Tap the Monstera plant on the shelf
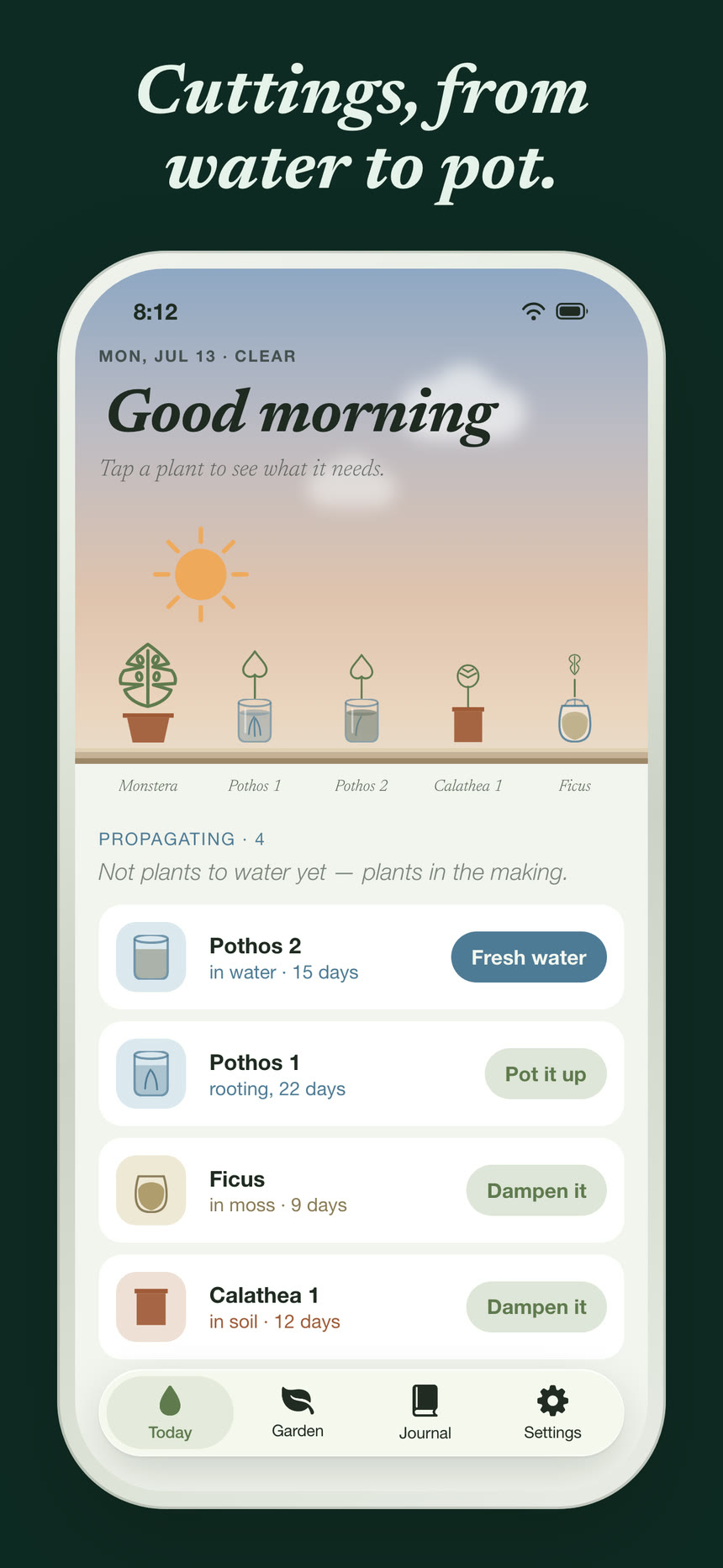723x1568 pixels. pos(148,693)
